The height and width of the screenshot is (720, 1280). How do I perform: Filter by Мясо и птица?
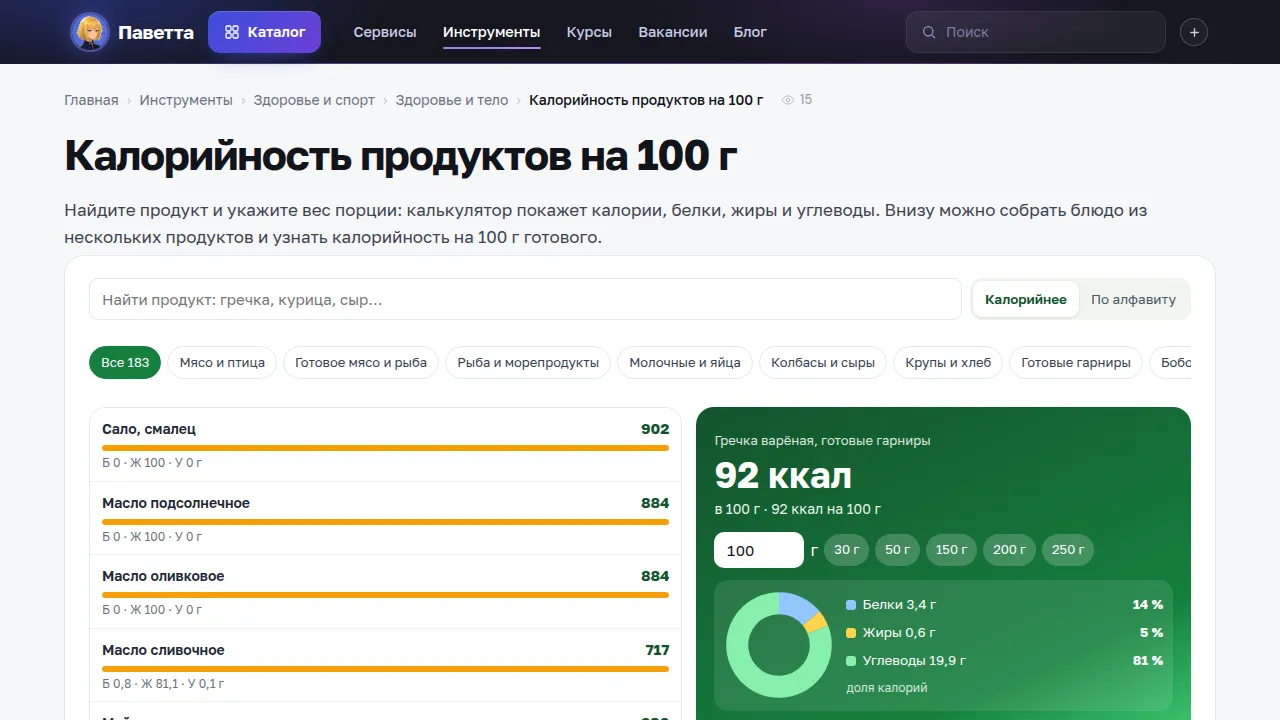222,362
